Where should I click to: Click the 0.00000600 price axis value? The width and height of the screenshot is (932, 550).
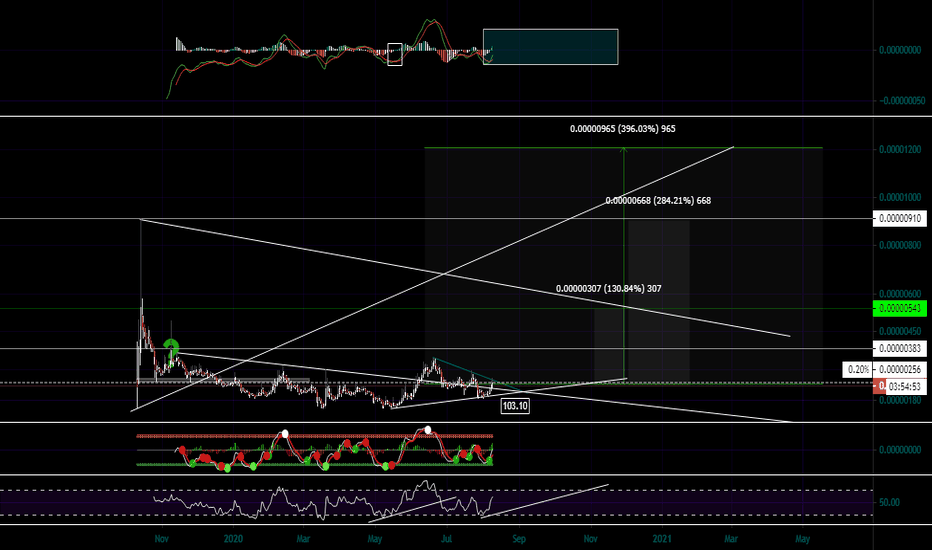(900, 294)
